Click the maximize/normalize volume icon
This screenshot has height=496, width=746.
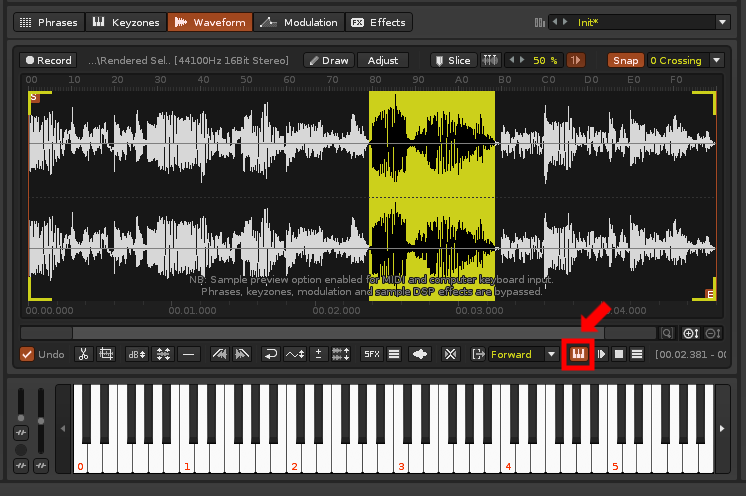(163, 354)
